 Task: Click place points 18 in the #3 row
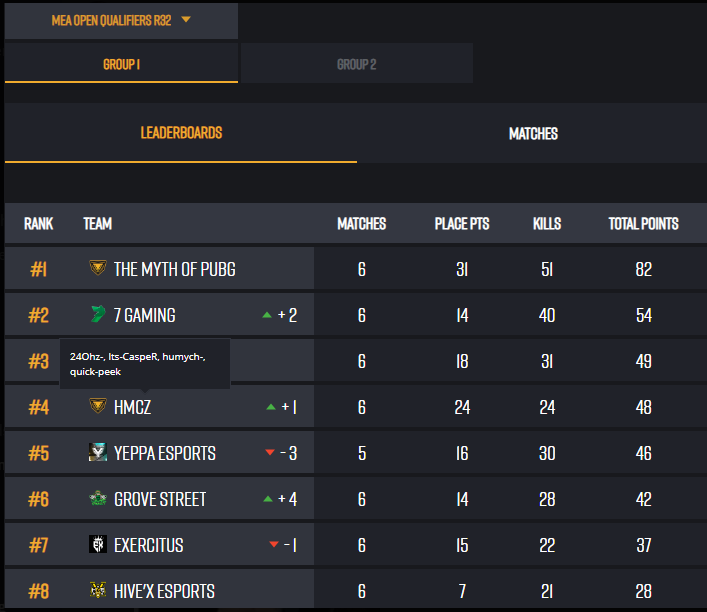coord(462,362)
